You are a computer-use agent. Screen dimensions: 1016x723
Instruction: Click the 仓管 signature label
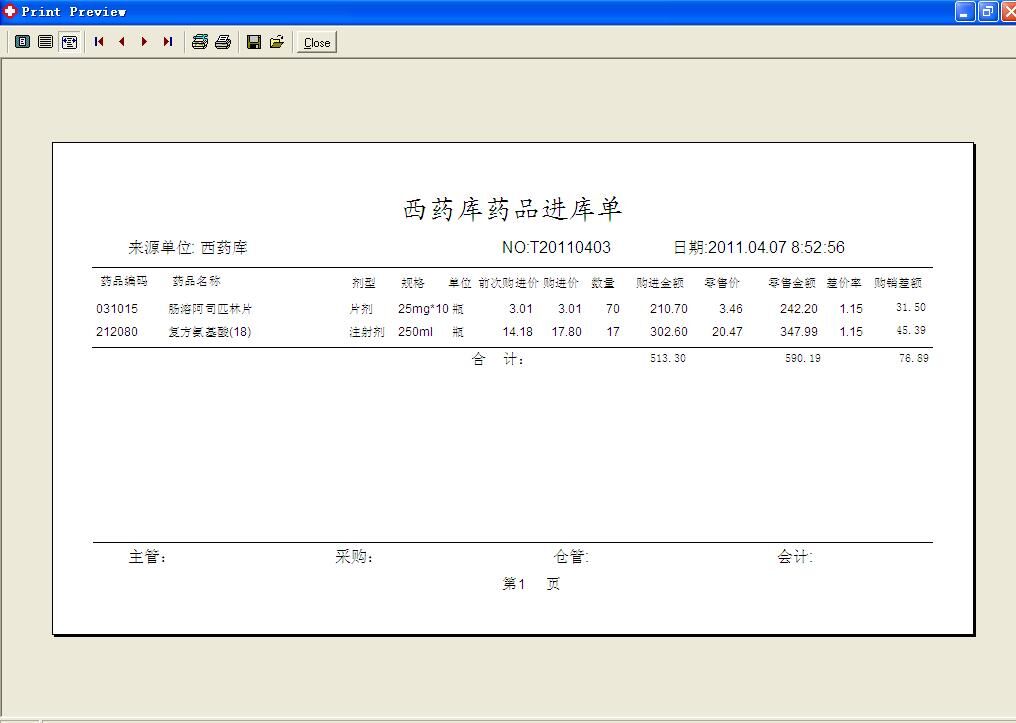click(571, 557)
